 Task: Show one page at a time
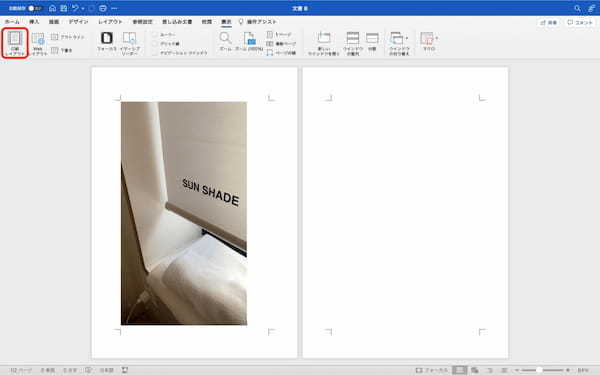coord(279,34)
